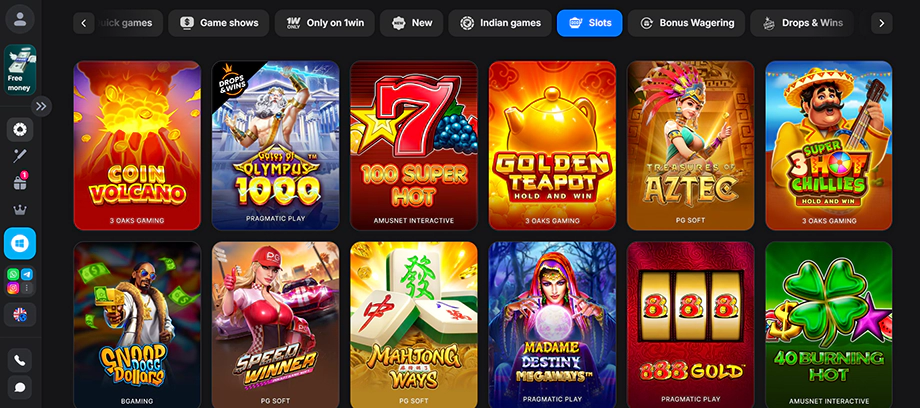Select the Only on 1win category
Screen dimensions: 920x408
click(x=324, y=23)
